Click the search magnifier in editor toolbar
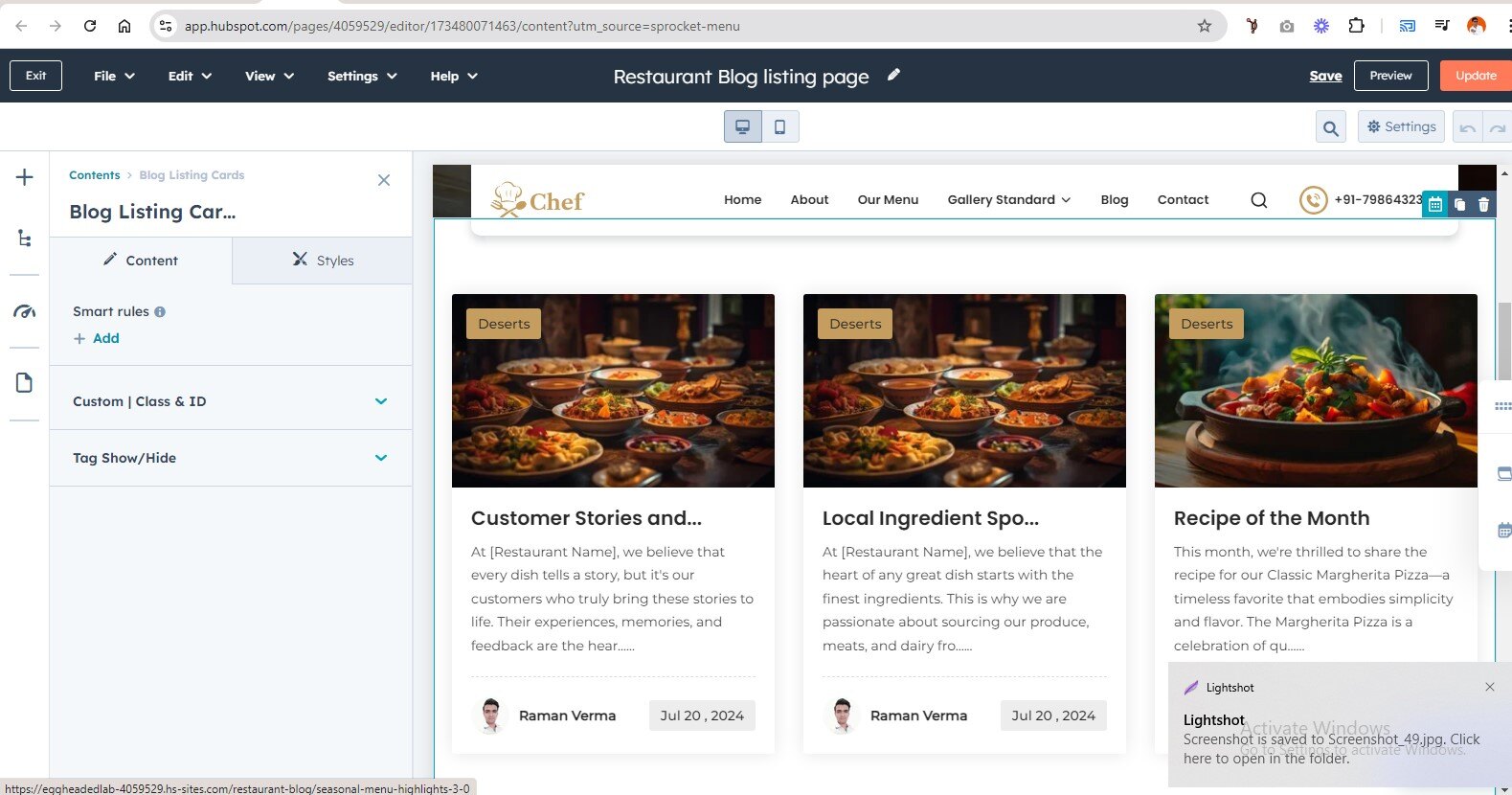 (1330, 127)
